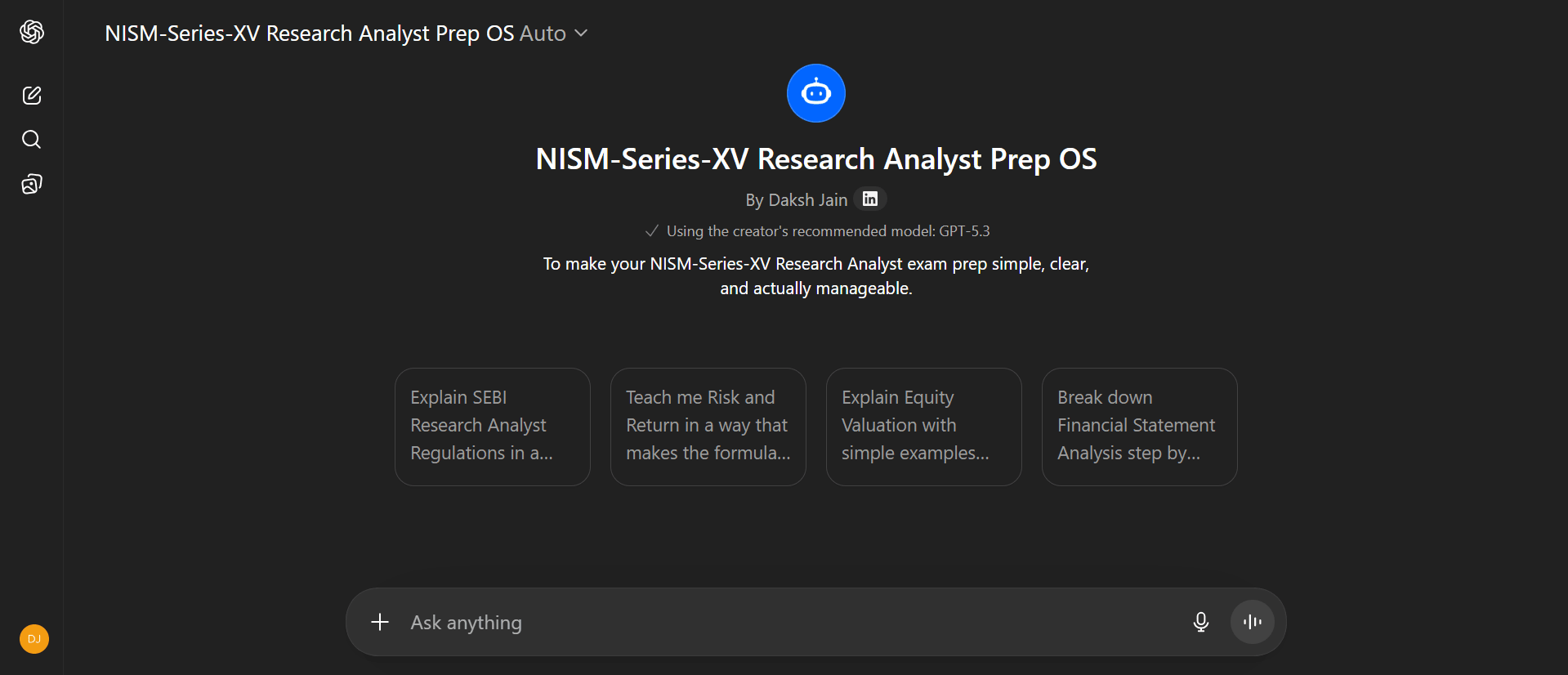The width and height of the screenshot is (1568, 675).
Task: Open the search chats magnifier icon
Action: (32, 140)
